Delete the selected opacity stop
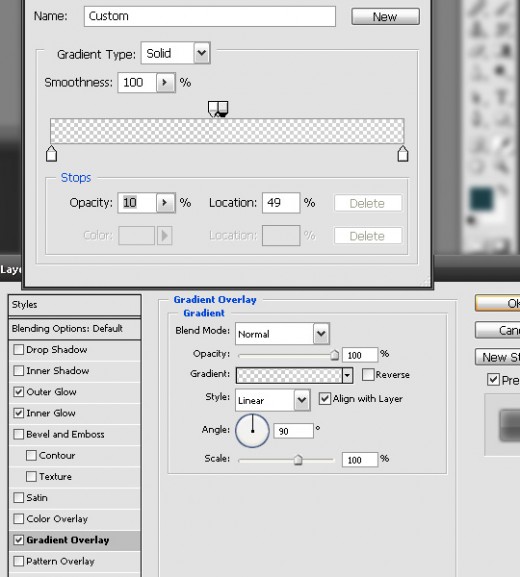Screen dimensions: 520x577 pyautogui.click(x=368, y=203)
